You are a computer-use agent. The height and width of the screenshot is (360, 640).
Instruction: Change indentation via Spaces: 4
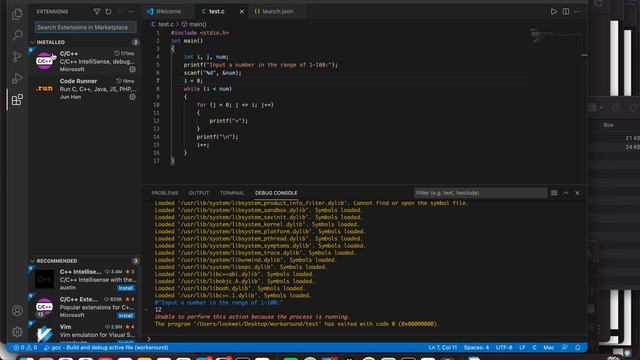[476, 347]
